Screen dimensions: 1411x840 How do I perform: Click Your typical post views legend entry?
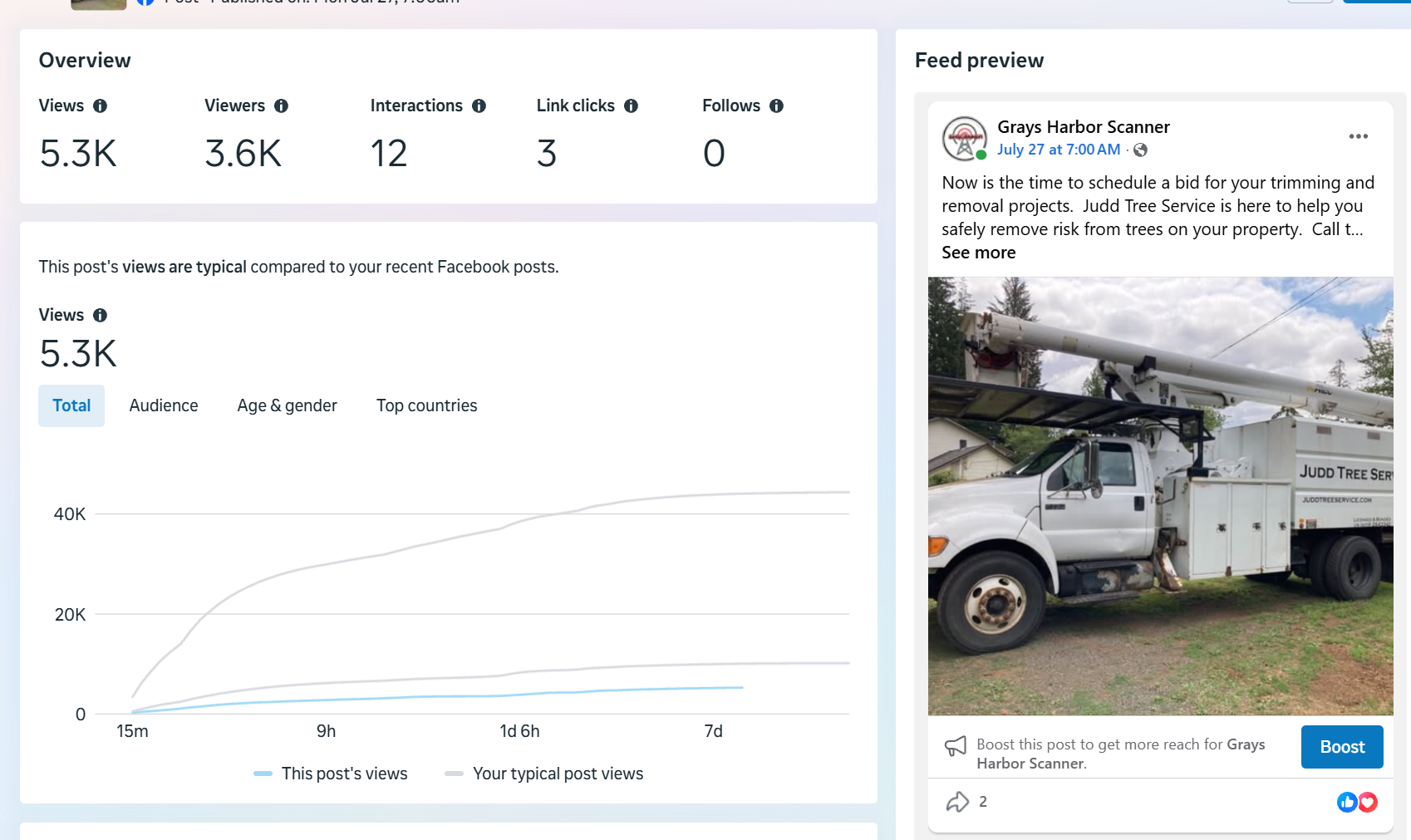pyautogui.click(x=544, y=774)
